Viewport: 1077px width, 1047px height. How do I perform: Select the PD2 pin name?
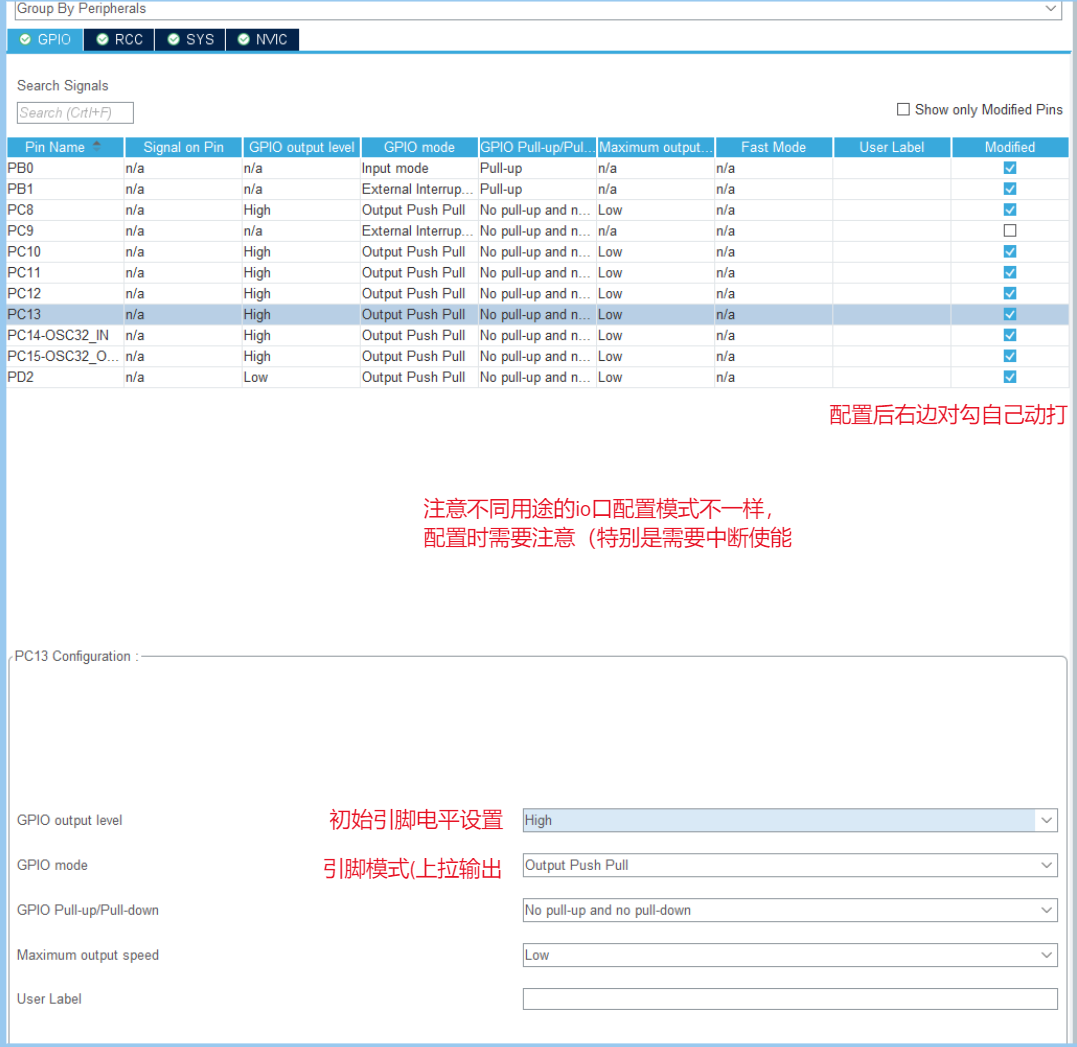click(21, 377)
